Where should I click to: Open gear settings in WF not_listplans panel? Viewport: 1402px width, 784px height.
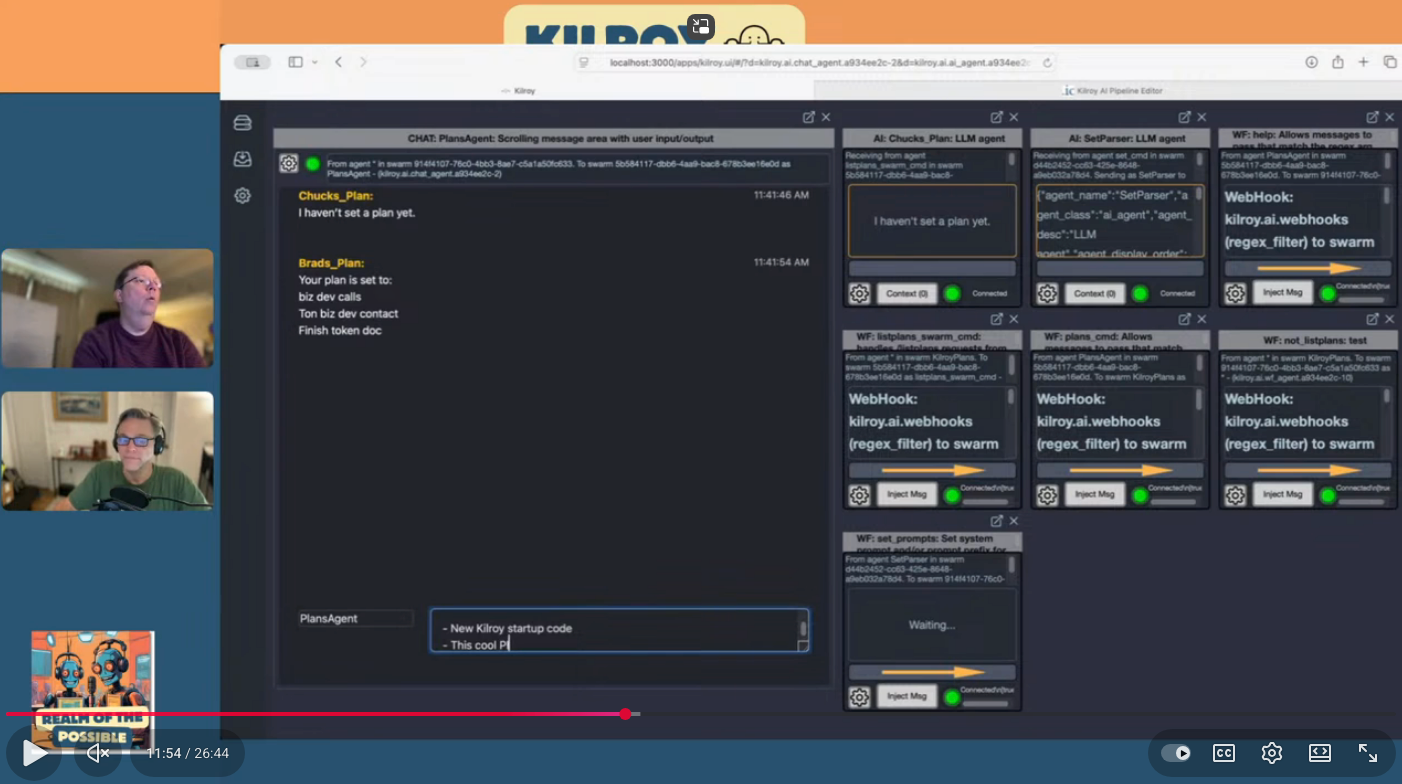1235,495
